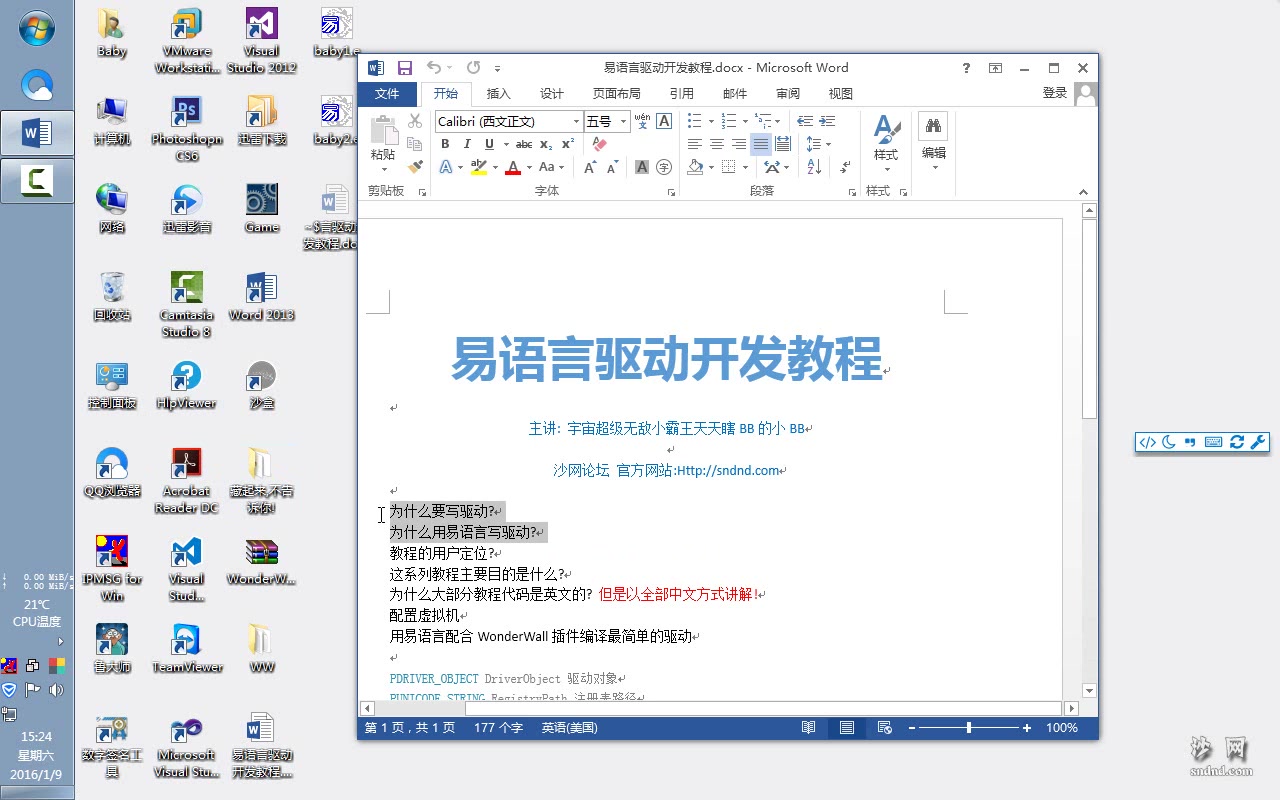This screenshot has height=800, width=1280.
Task: Select the strikethrough icon
Action: [524, 144]
